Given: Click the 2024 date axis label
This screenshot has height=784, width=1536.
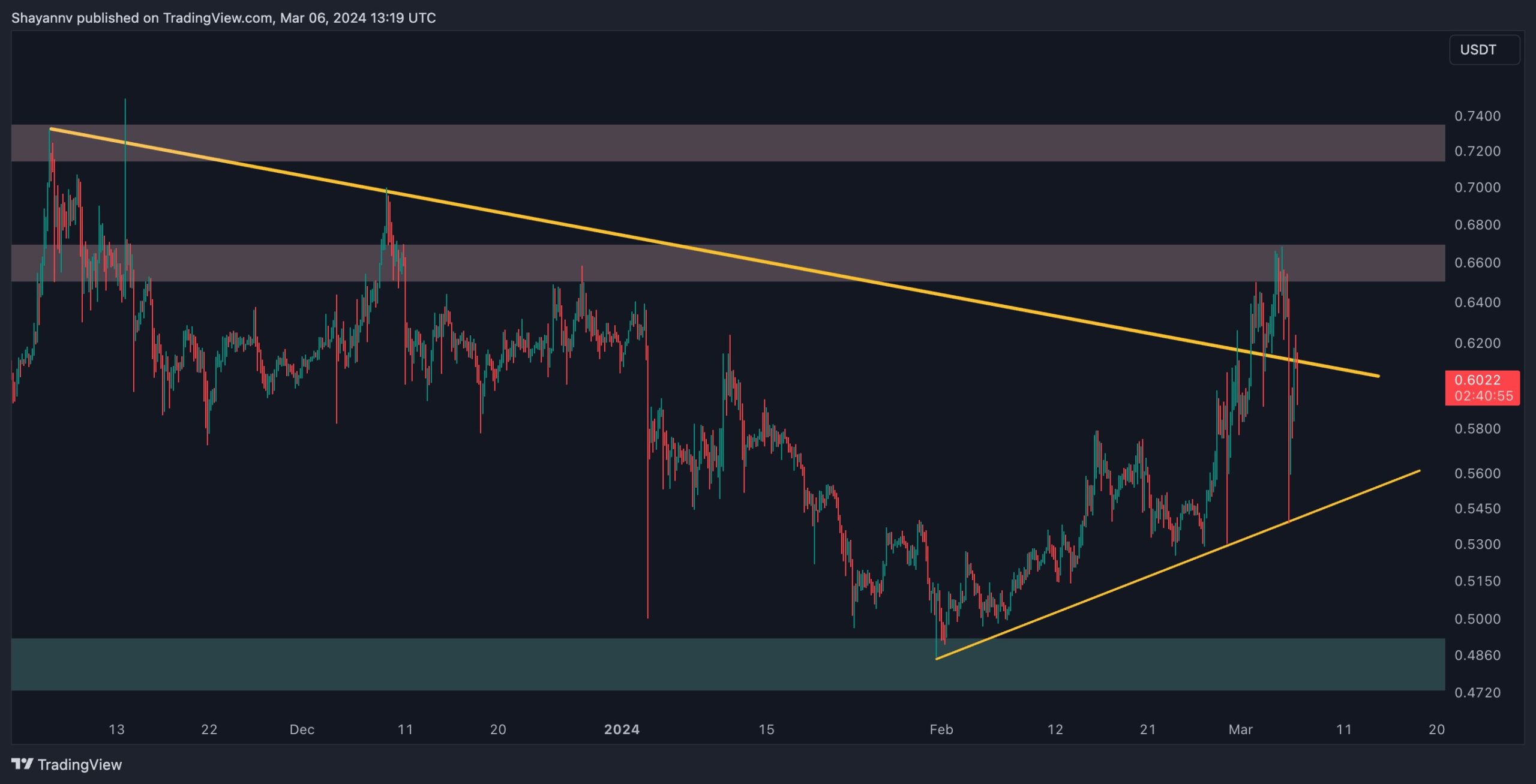Looking at the screenshot, I should coord(622,729).
